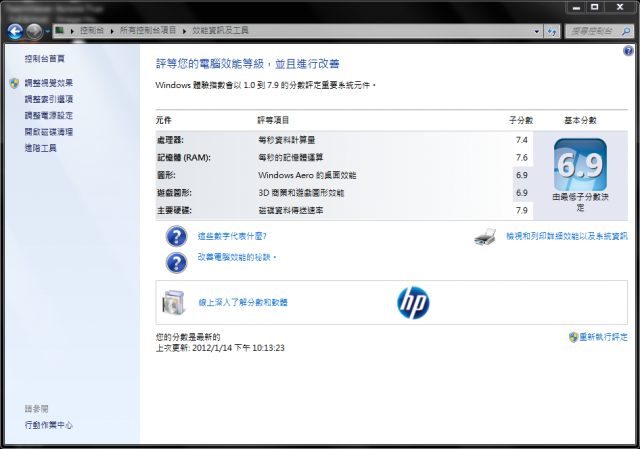Open 進階工具 link

coord(40,148)
